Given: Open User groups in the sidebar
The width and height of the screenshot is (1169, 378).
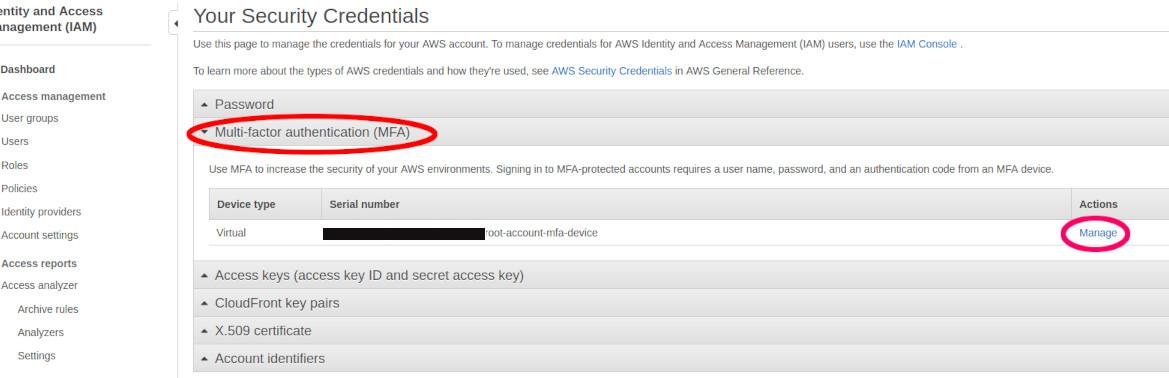Looking at the screenshot, I should [30, 118].
